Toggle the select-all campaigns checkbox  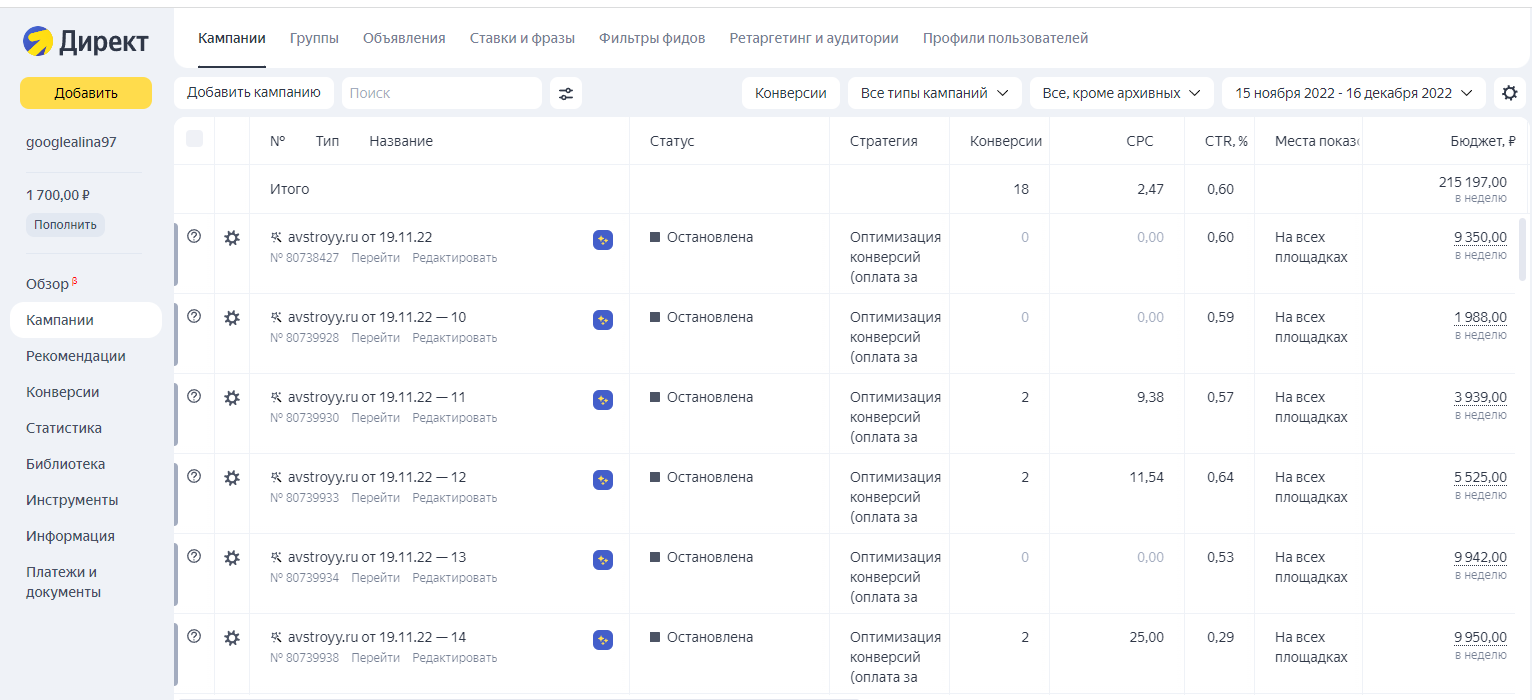tap(194, 139)
